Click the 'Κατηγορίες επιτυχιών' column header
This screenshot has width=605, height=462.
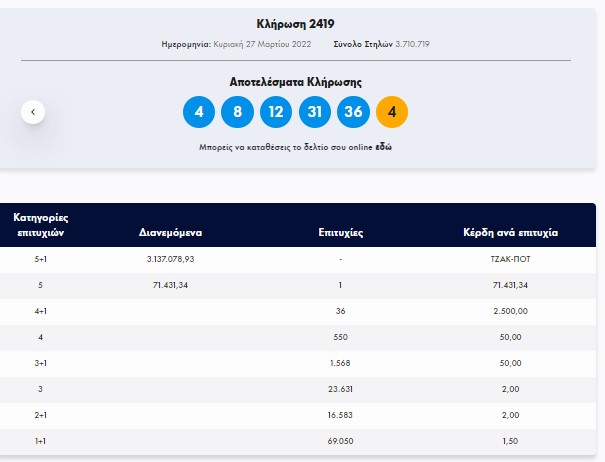point(41,224)
